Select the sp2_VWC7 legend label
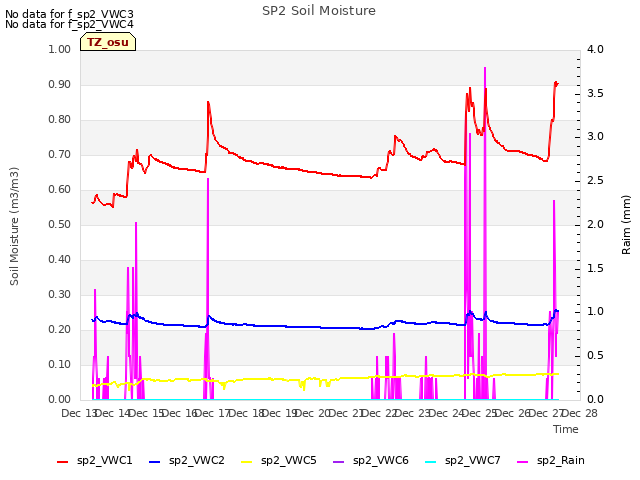The width and height of the screenshot is (640, 480). coord(473,461)
